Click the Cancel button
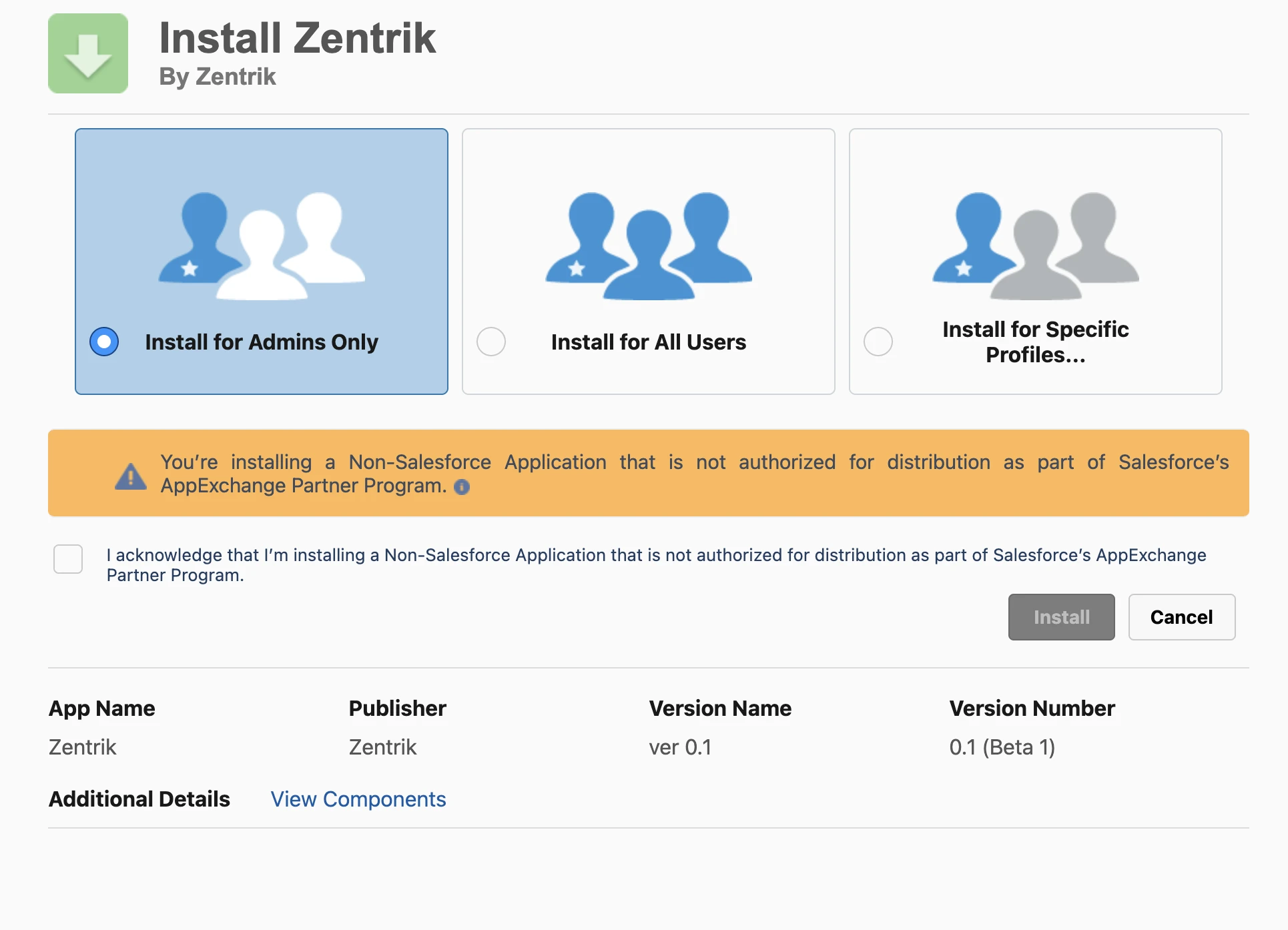Image resolution: width=1288 pixels, height=930 pixels. point(1182,617)
